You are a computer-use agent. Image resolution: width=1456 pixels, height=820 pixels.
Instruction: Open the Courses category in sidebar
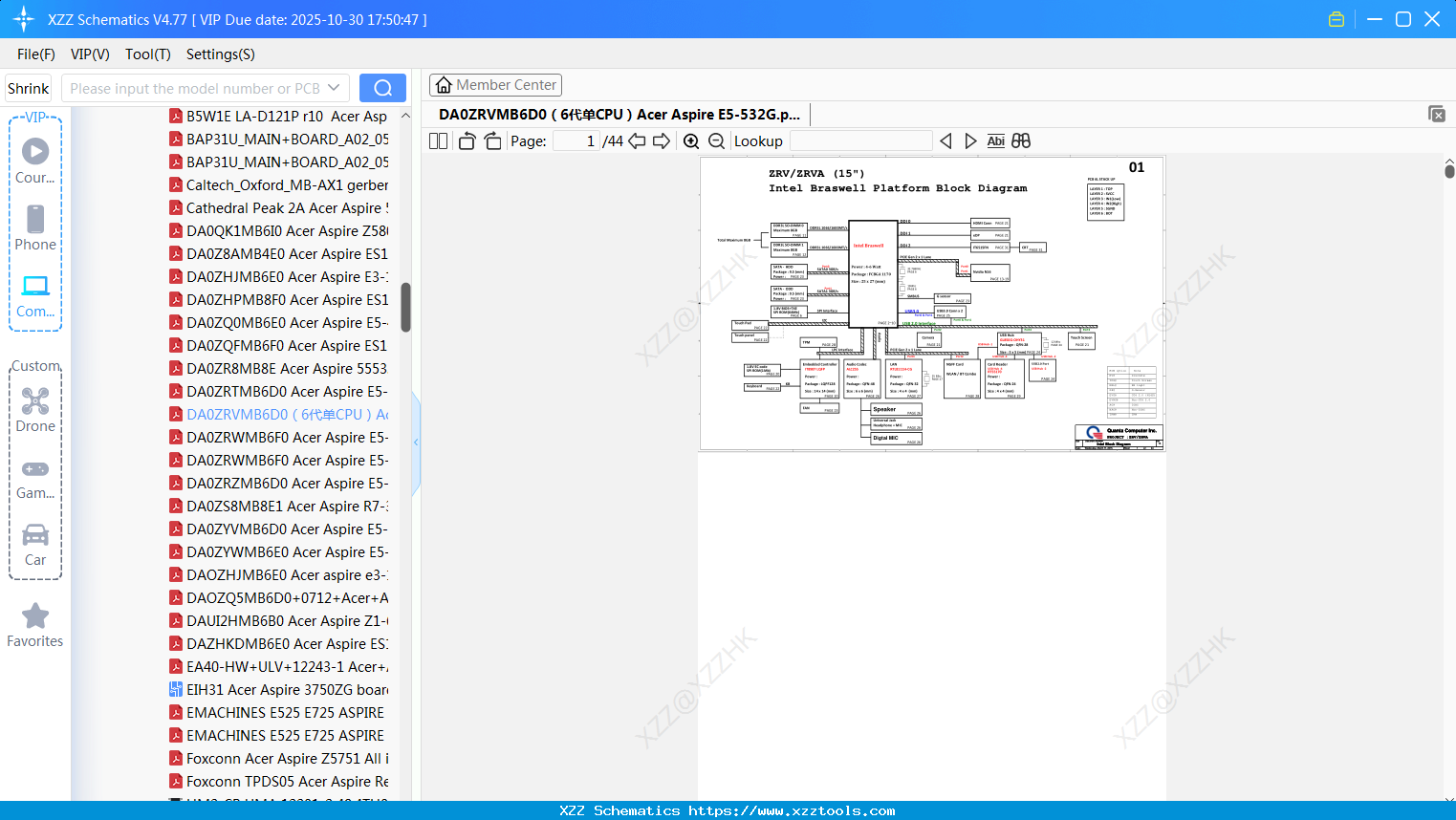click(35, 161)
